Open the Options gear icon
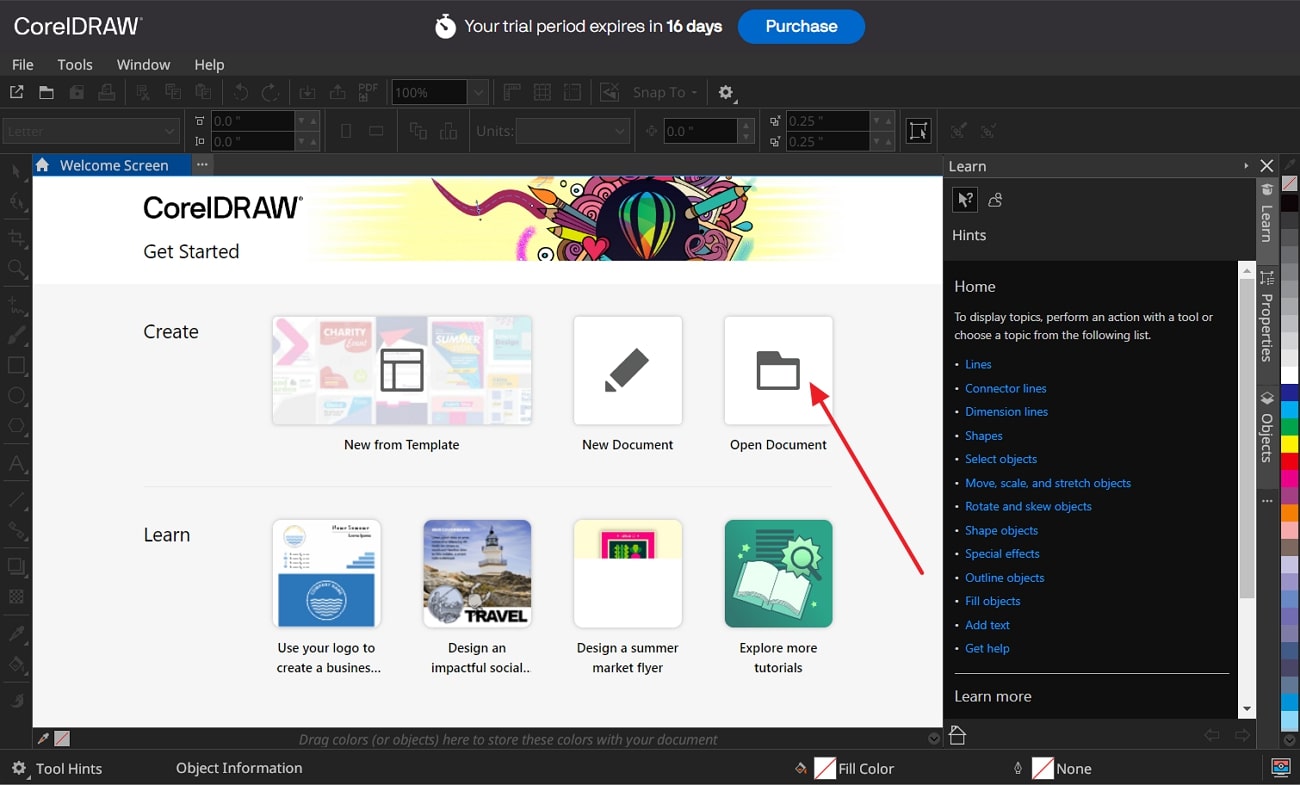Screen dimensions: 1300x785 [x=726, y=92]
